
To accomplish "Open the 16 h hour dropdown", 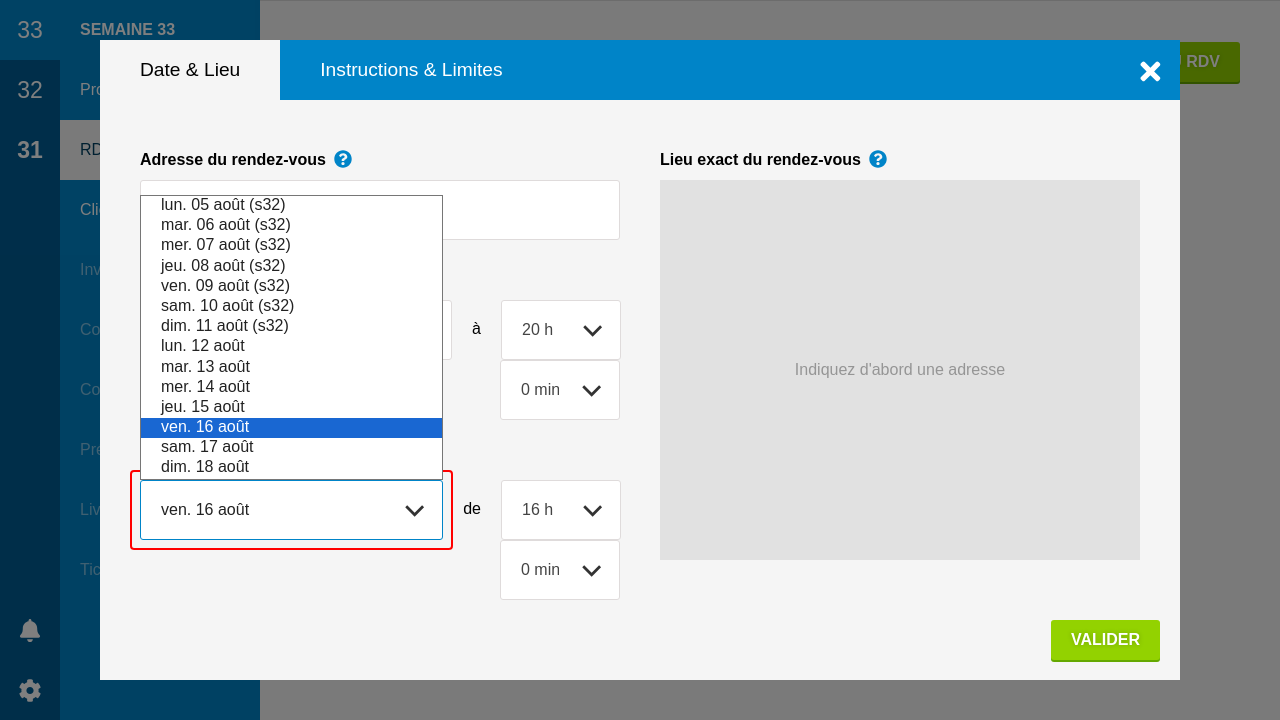I will (560, 510).
